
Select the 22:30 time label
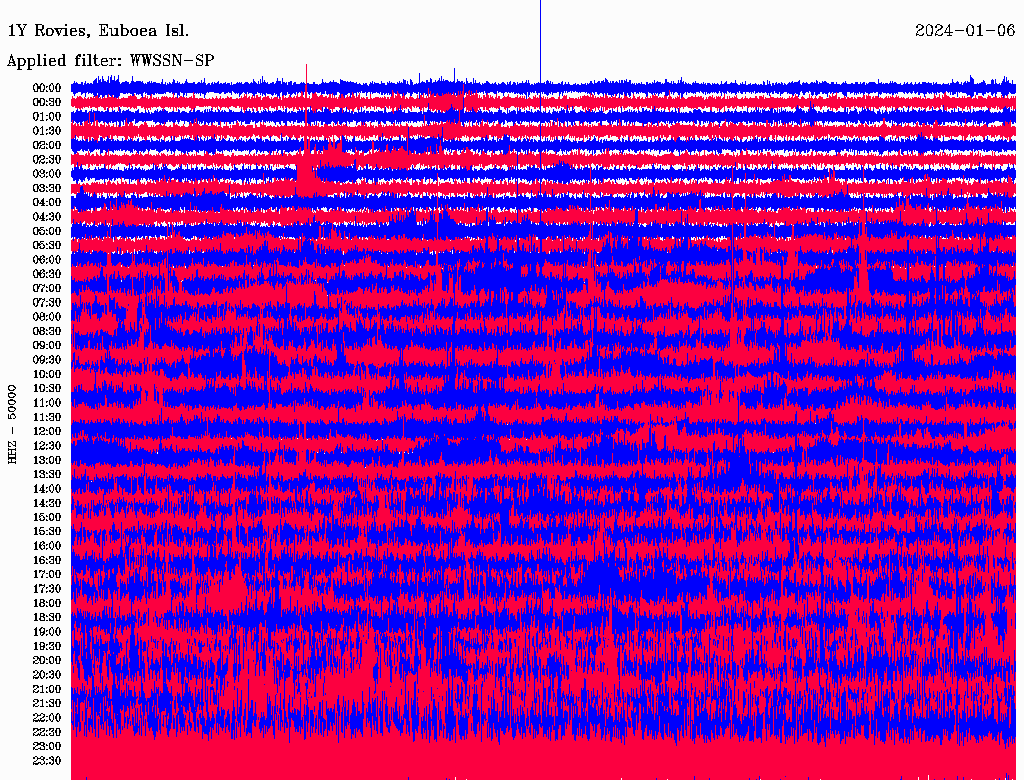[x=47, y=732]
